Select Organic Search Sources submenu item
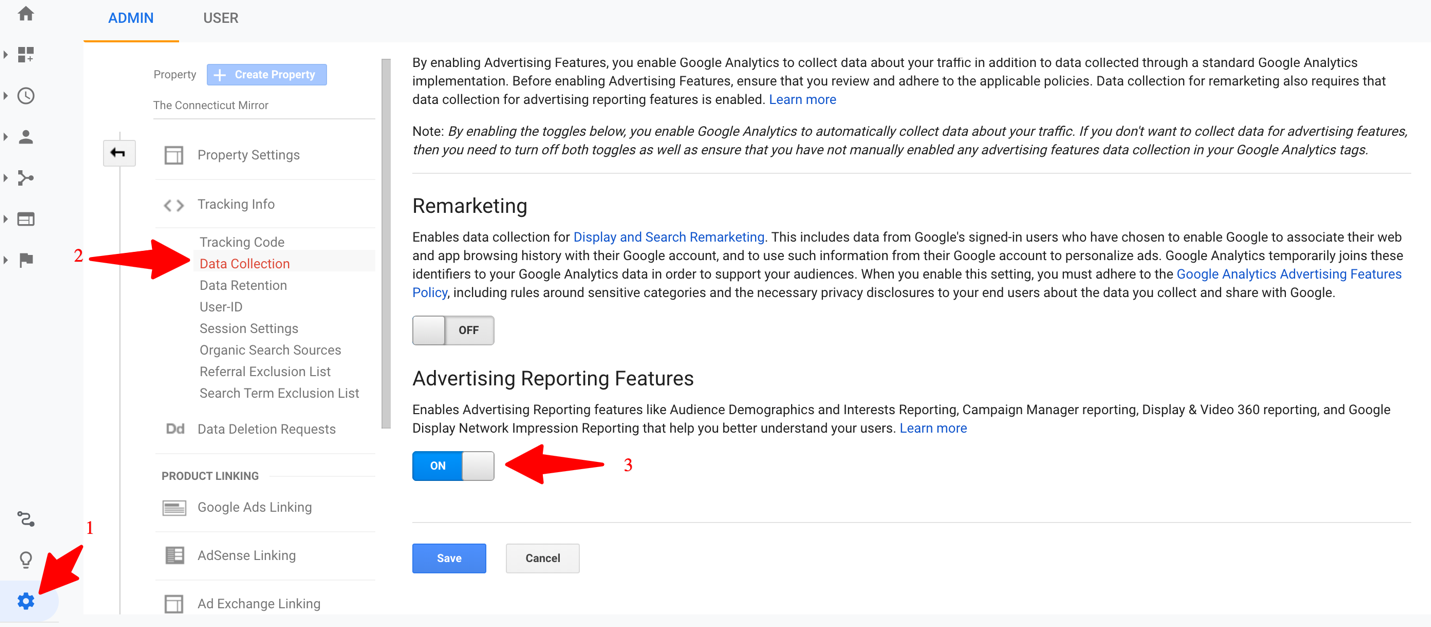Screen dimensions: 1431x627 click(x=270, y=350)
